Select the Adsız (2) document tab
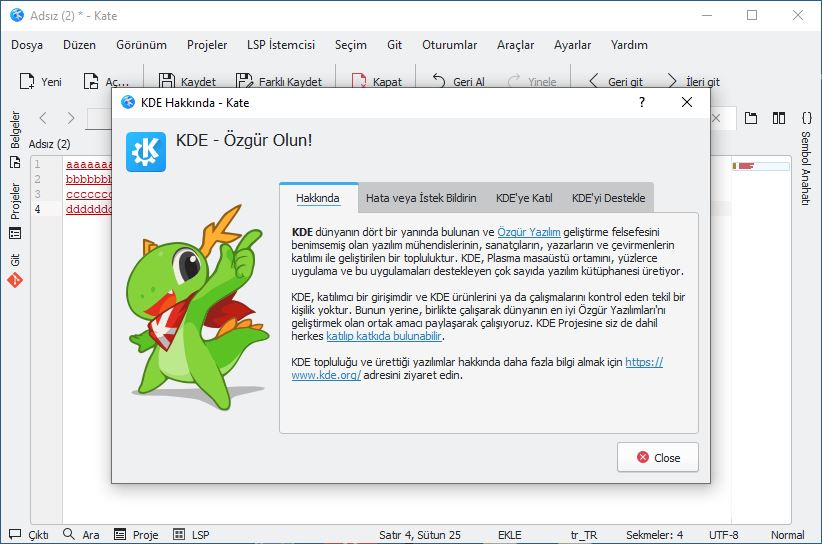Viewport: 822px width, 544px height. [49, 144]
